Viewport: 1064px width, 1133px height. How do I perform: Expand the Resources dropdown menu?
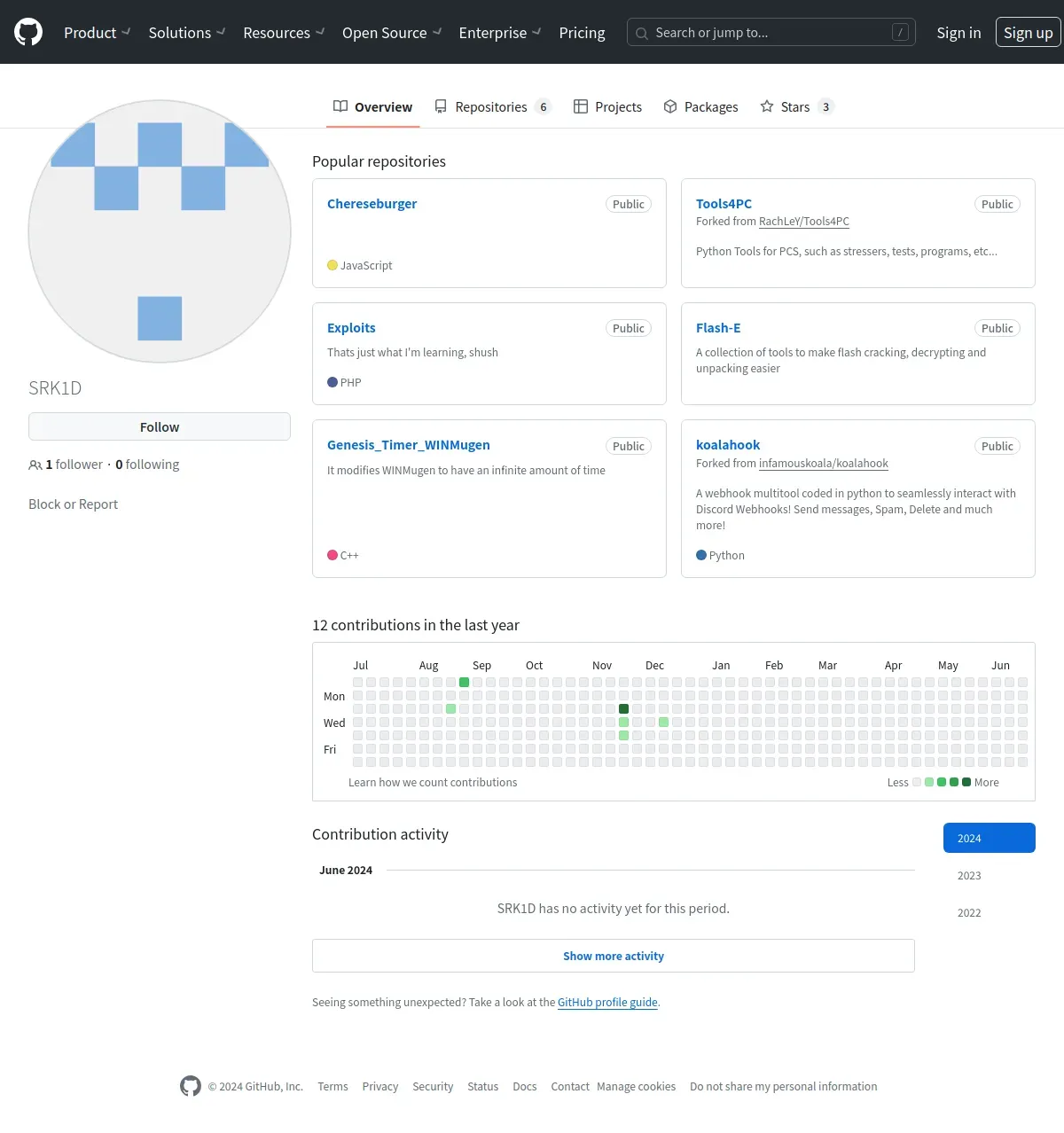(x=284, y=33)
